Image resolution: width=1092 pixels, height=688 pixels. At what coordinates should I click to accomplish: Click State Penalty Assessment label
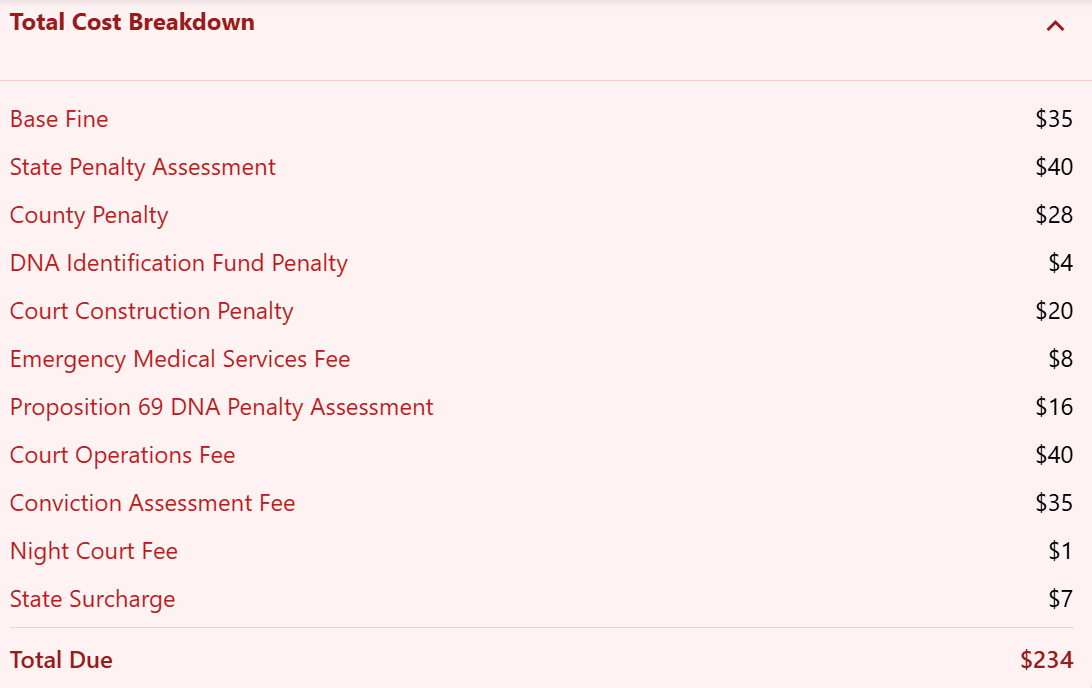(x=143, y=167)
